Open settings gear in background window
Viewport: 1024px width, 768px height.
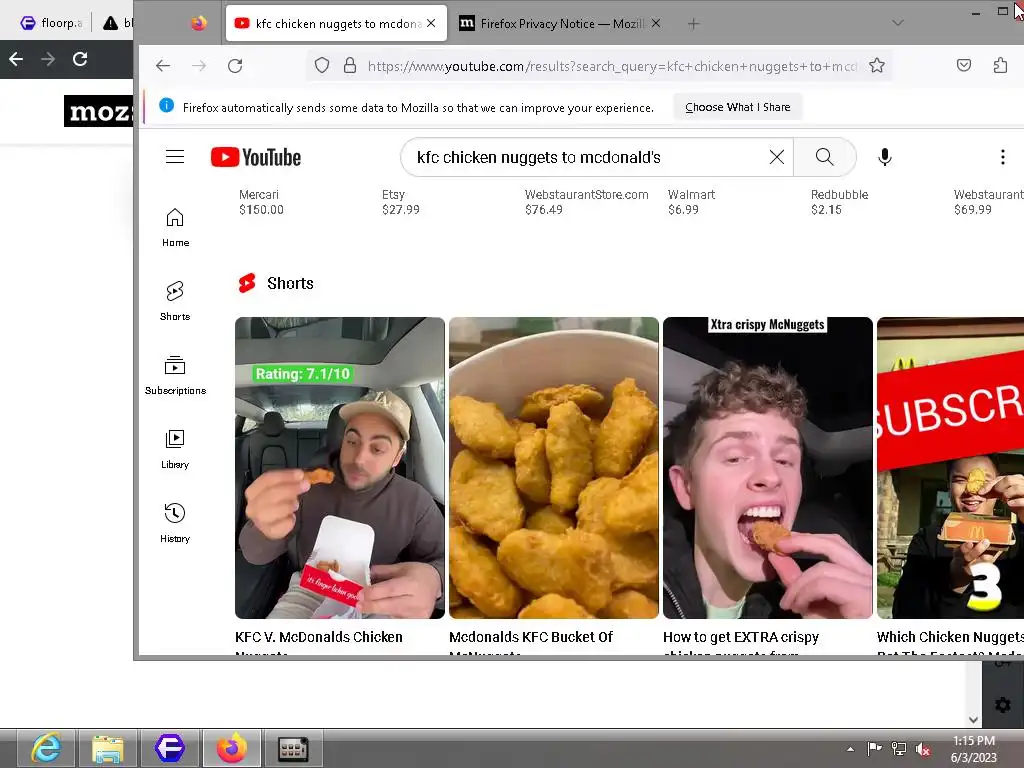1002,705
